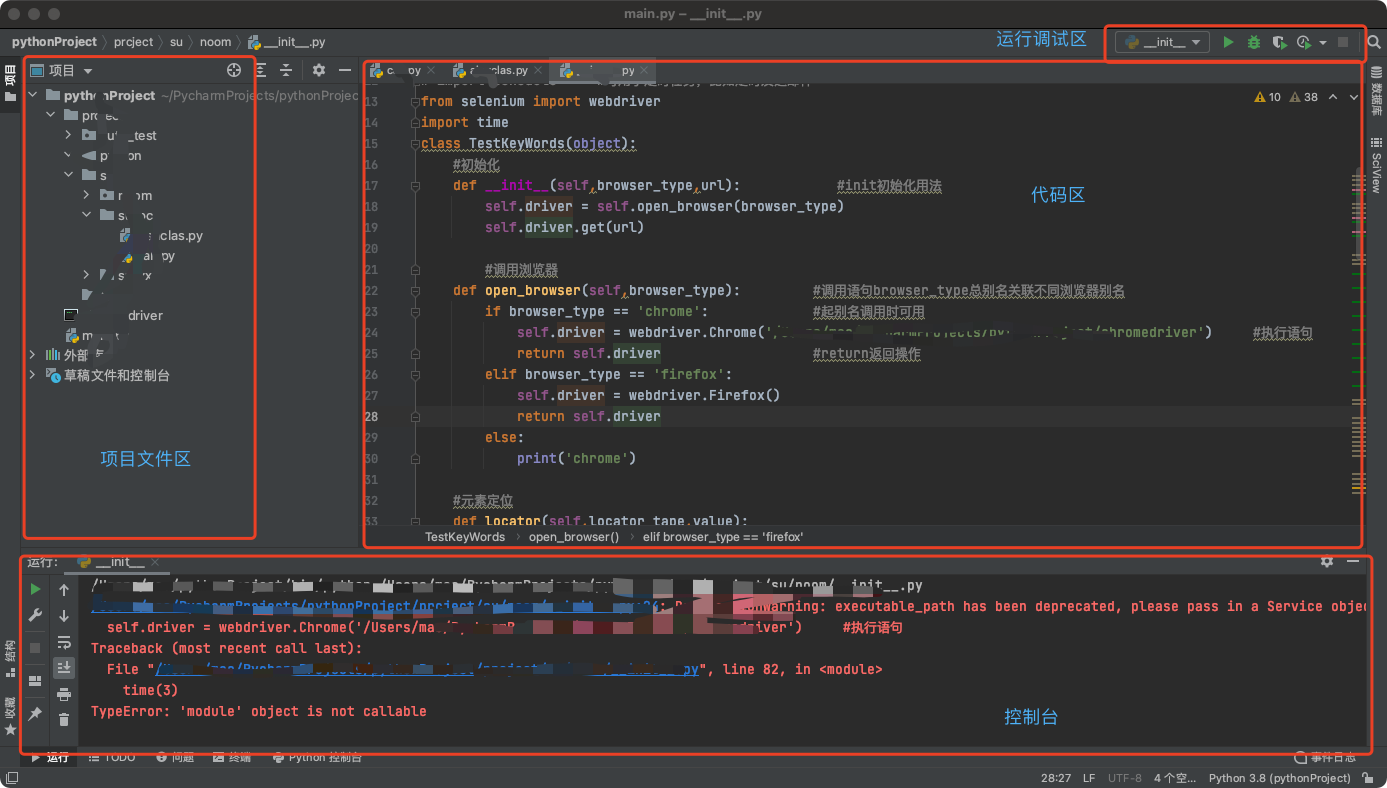1387x788 pixels.
Task: Open Search Everywhere magnifier icon
Action: pos(1374,42)
